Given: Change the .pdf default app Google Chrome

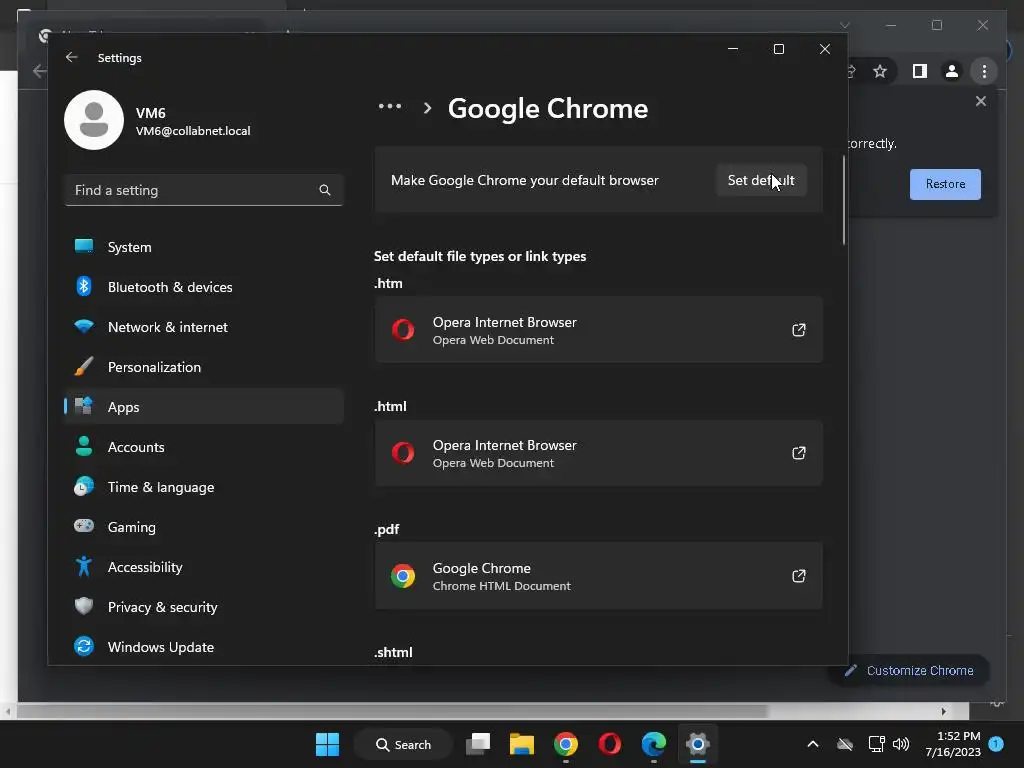Looking at the screenshot, I should 598,576.
